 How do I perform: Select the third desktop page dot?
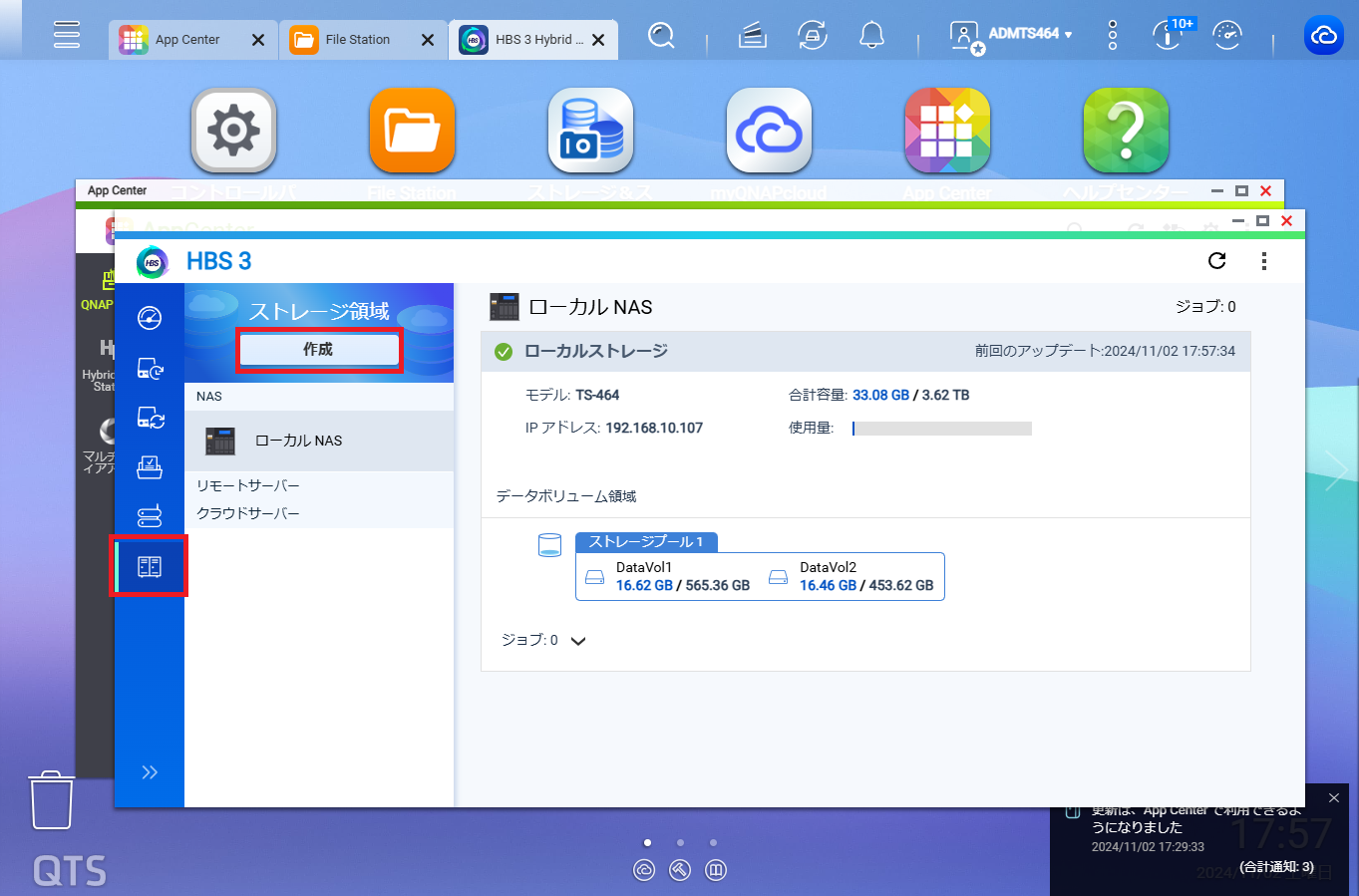(x=713, y=842)
